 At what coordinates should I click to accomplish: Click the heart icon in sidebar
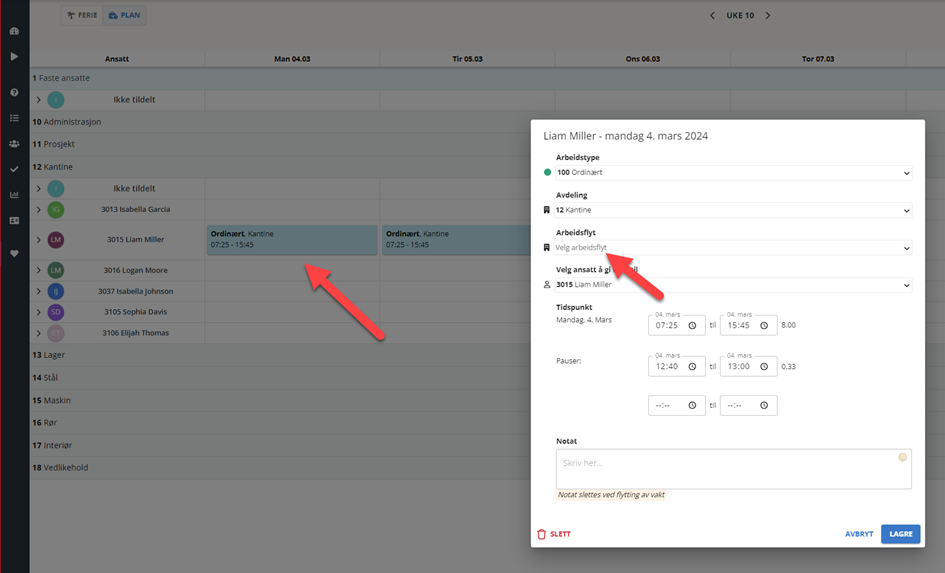[x=14, y=254]
